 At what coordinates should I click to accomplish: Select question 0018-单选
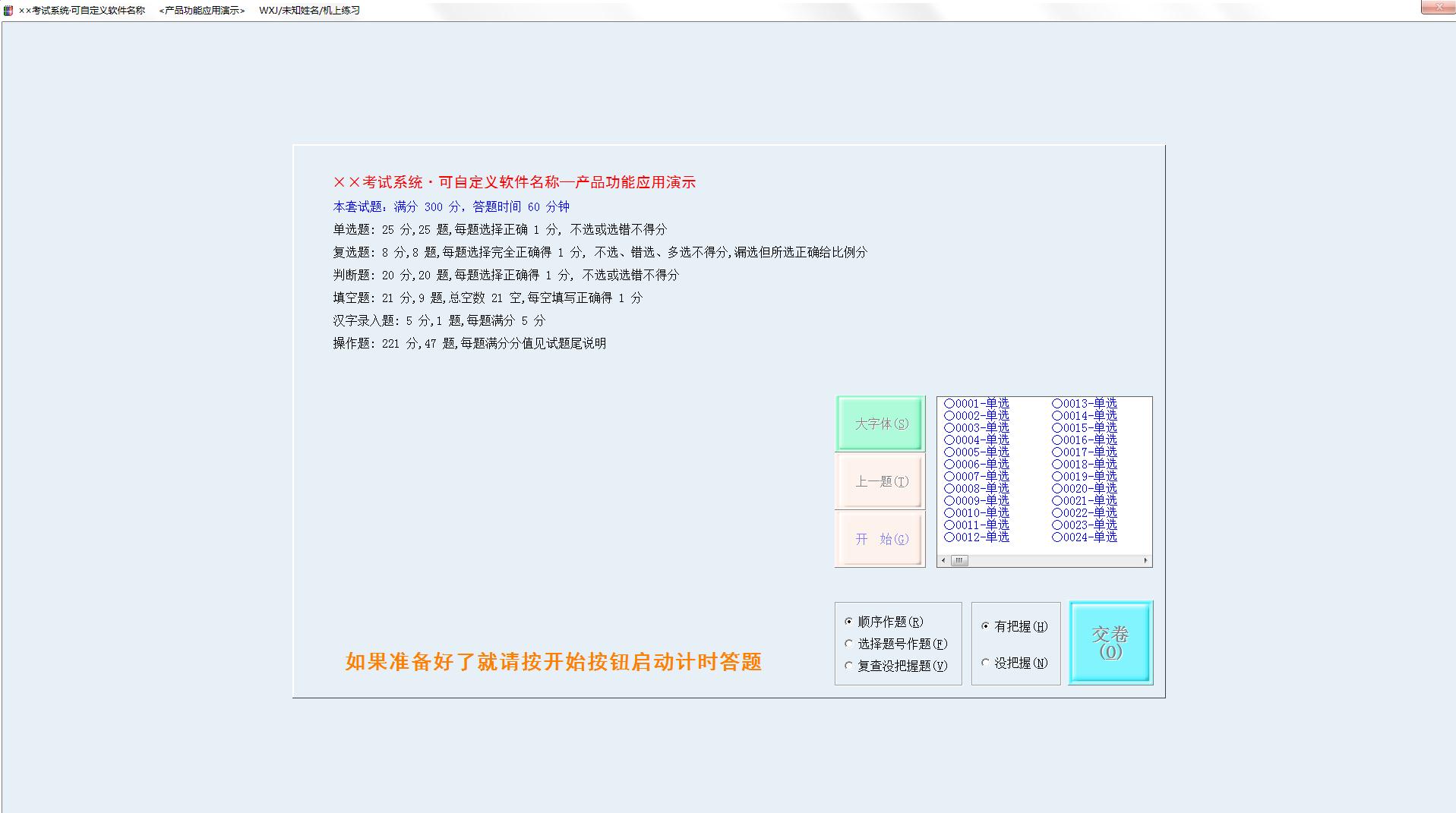point(1085,464)
